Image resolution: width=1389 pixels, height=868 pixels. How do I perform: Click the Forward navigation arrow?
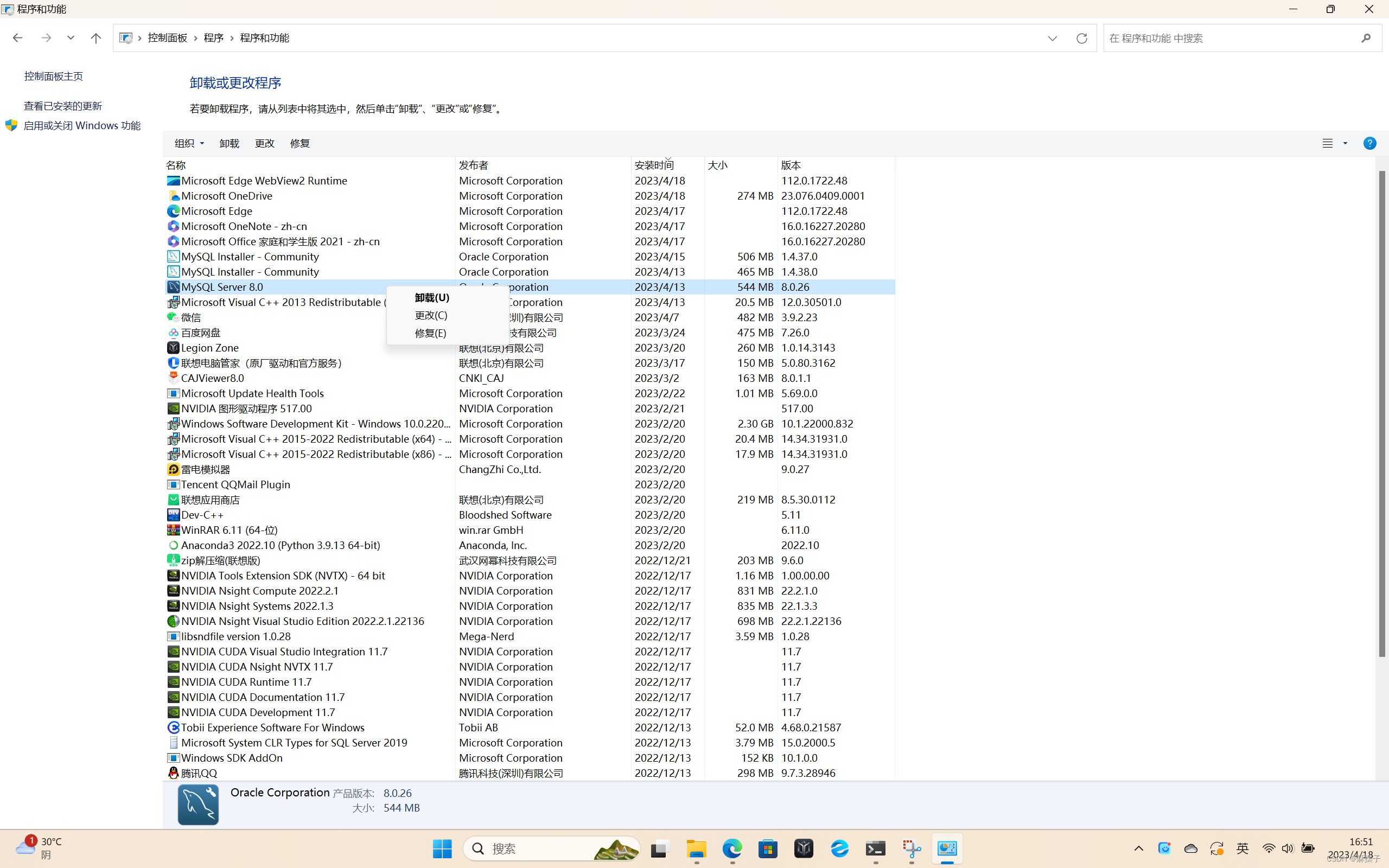[47, 38]
